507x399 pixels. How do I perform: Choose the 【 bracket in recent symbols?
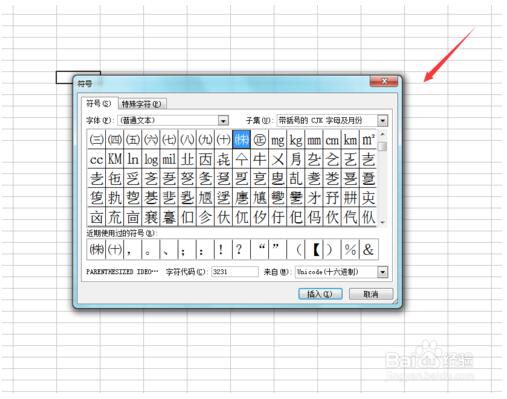[314, 249]
